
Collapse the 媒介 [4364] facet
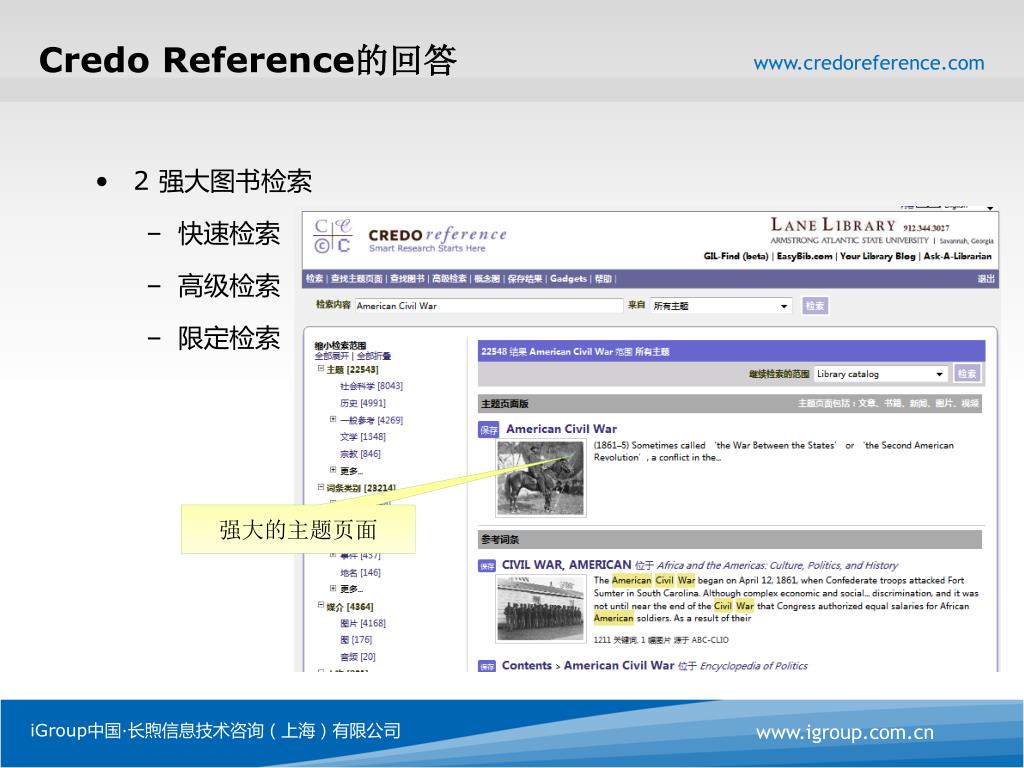[x=321, y=606]
